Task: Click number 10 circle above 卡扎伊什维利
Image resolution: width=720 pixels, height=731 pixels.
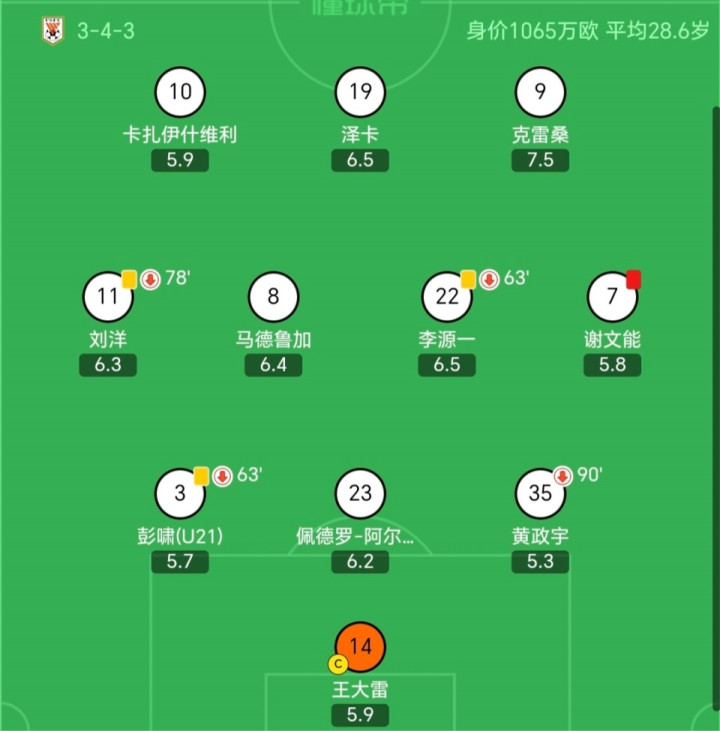Action: pyautogui.click(x=180, y=93)
